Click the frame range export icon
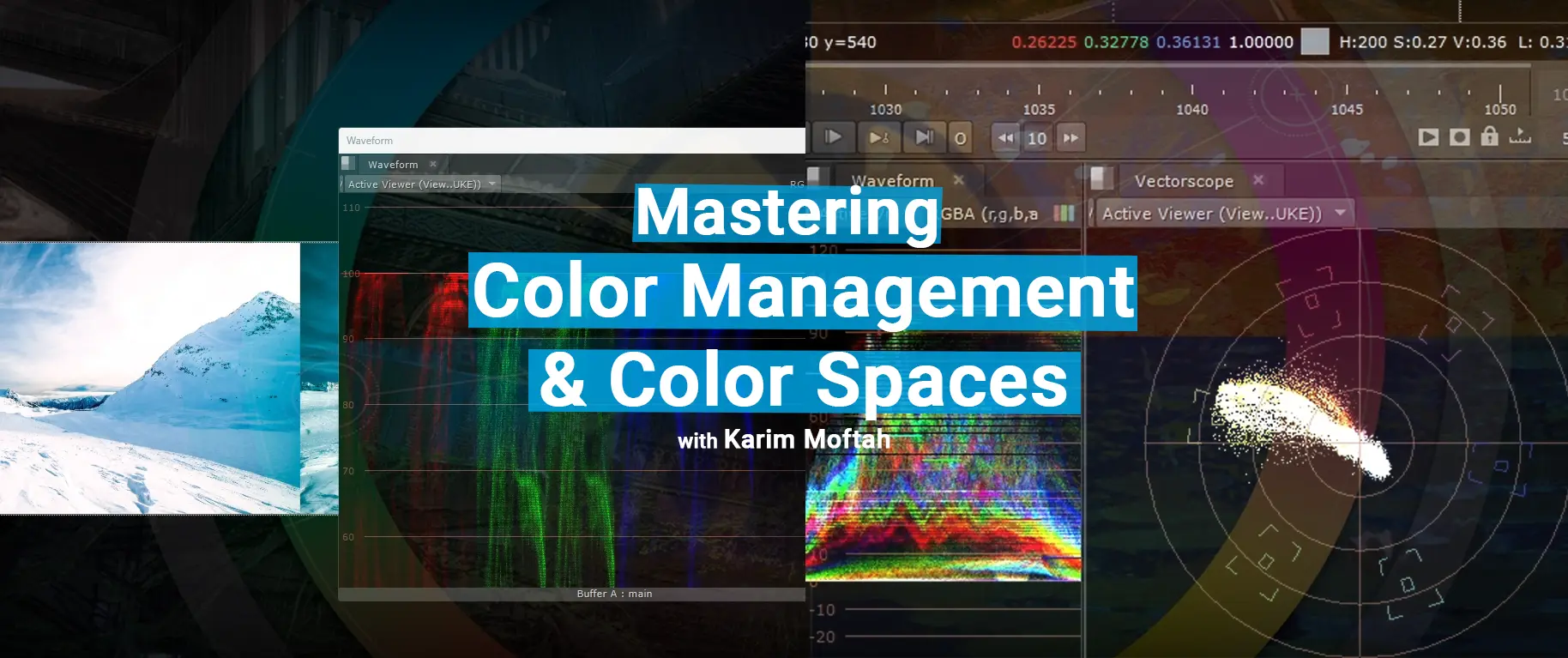This screenshot has width=1568, height=658. 1520,136
